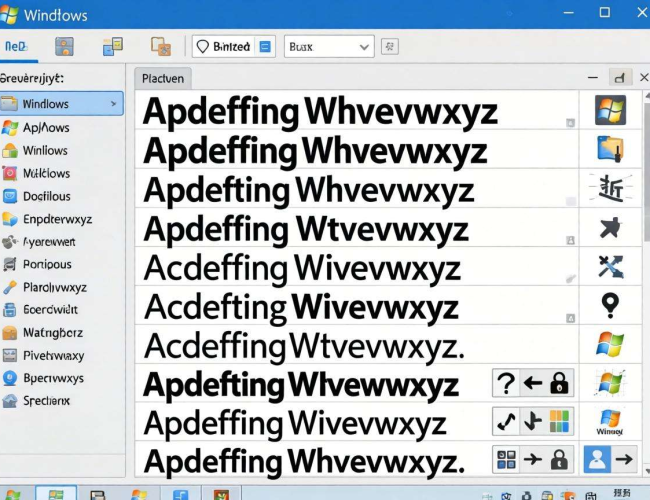
Task: Click the blue user profile icon
Action: pos(597,459)
